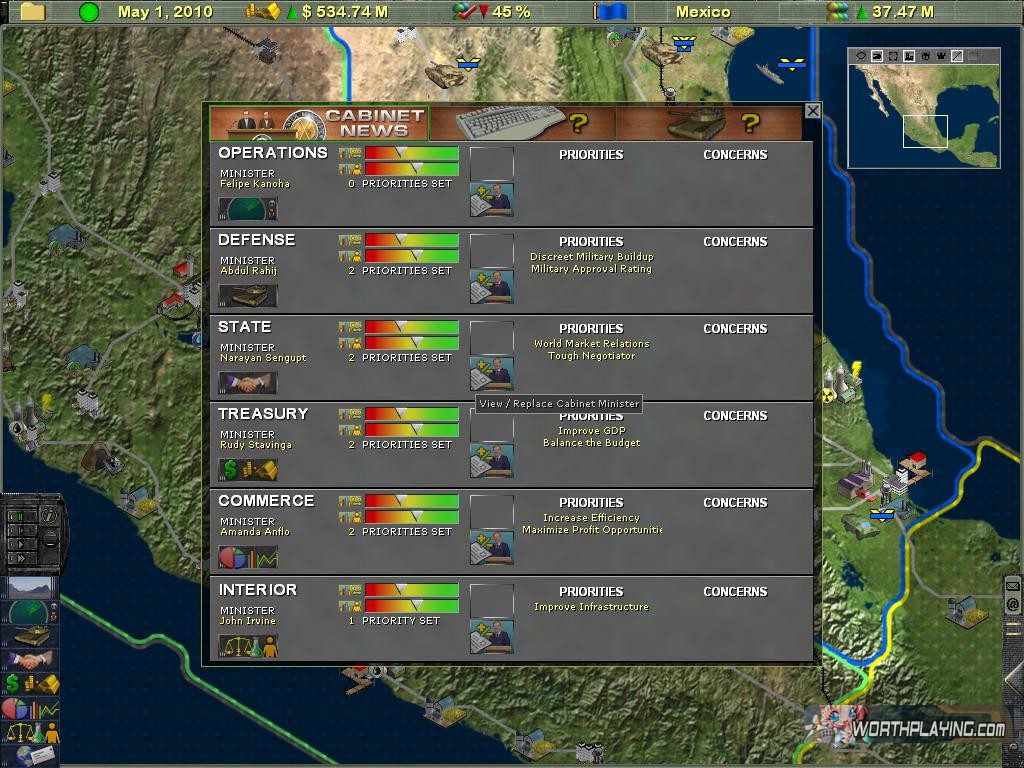Click the info button on speed control panel
This screenshot has width=1024, height=768.
pos(51,516)
